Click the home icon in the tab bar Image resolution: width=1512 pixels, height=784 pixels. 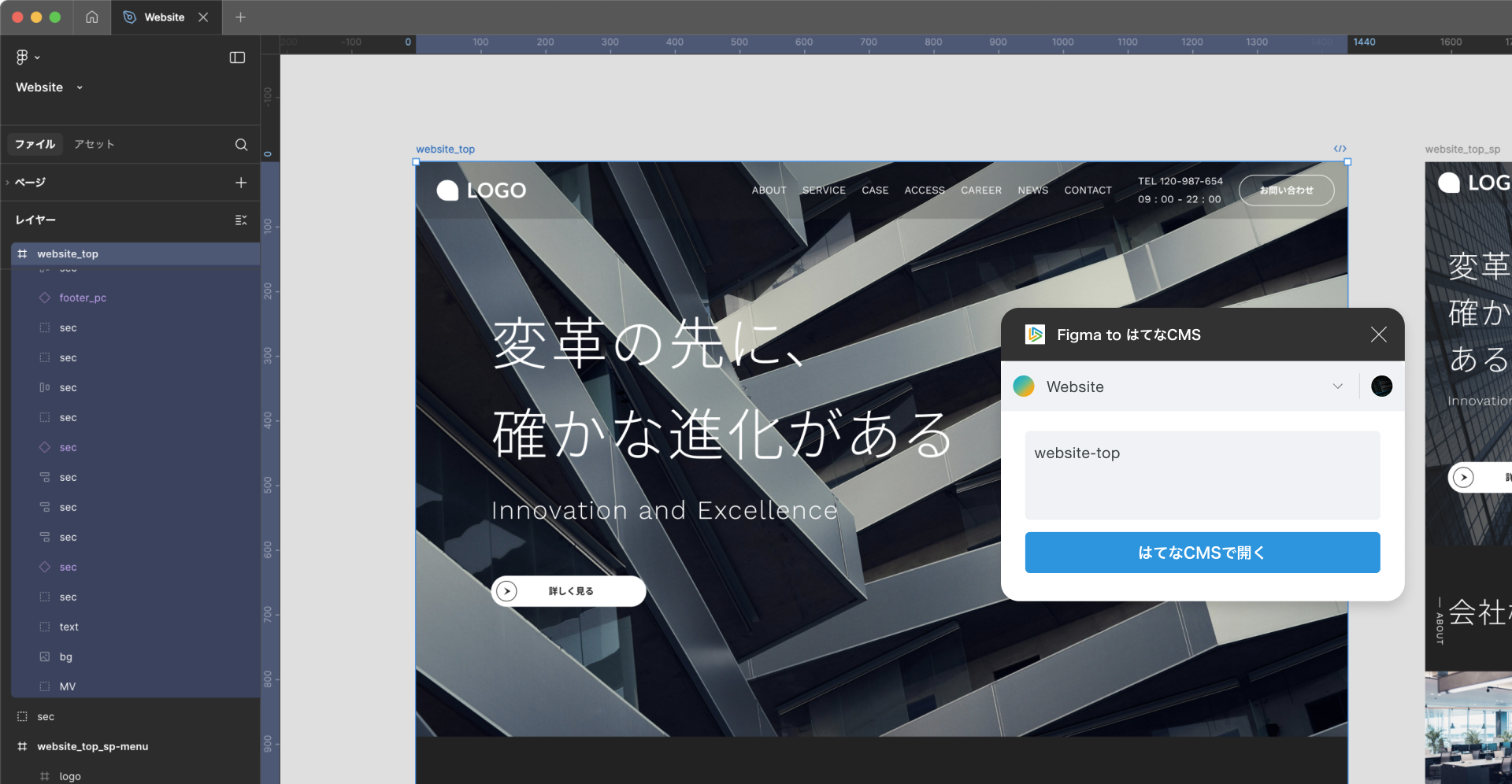tap(92, 17)
